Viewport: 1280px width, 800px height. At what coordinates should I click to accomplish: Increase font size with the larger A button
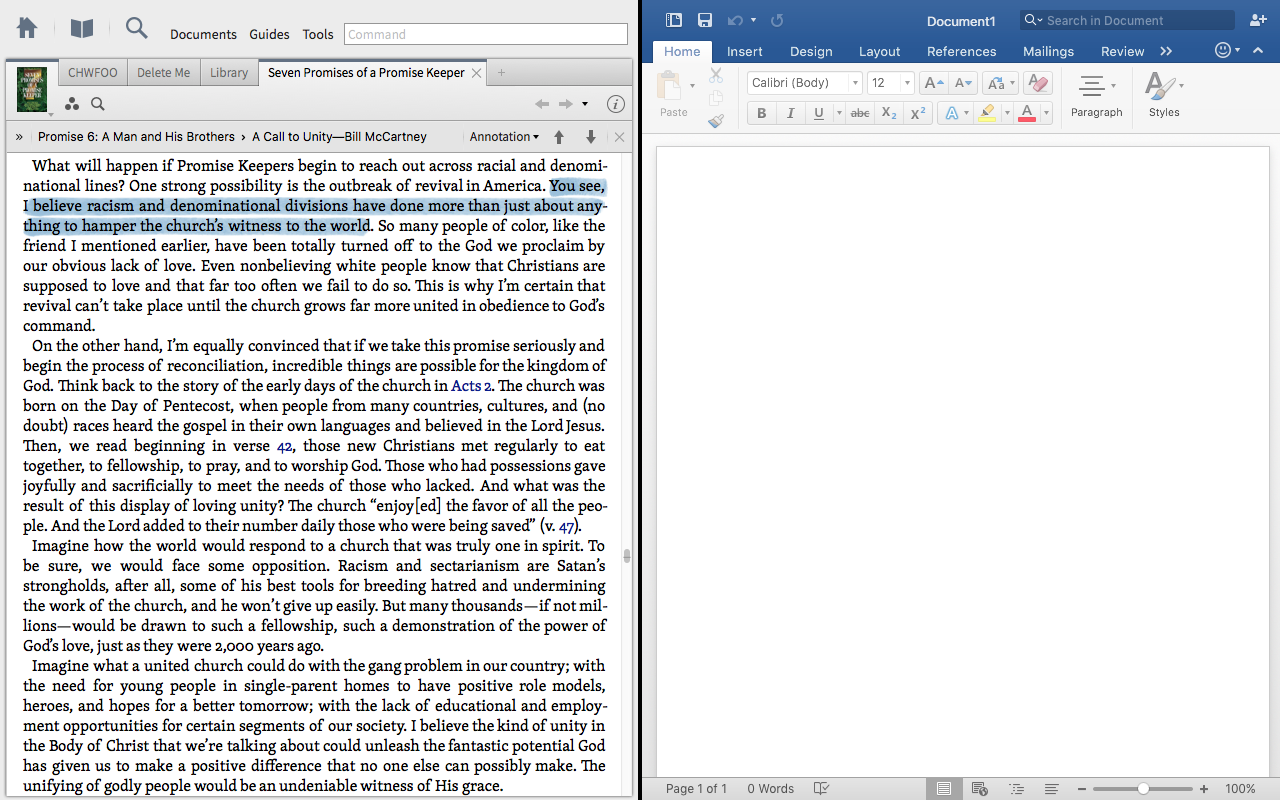tap(934, 83)
